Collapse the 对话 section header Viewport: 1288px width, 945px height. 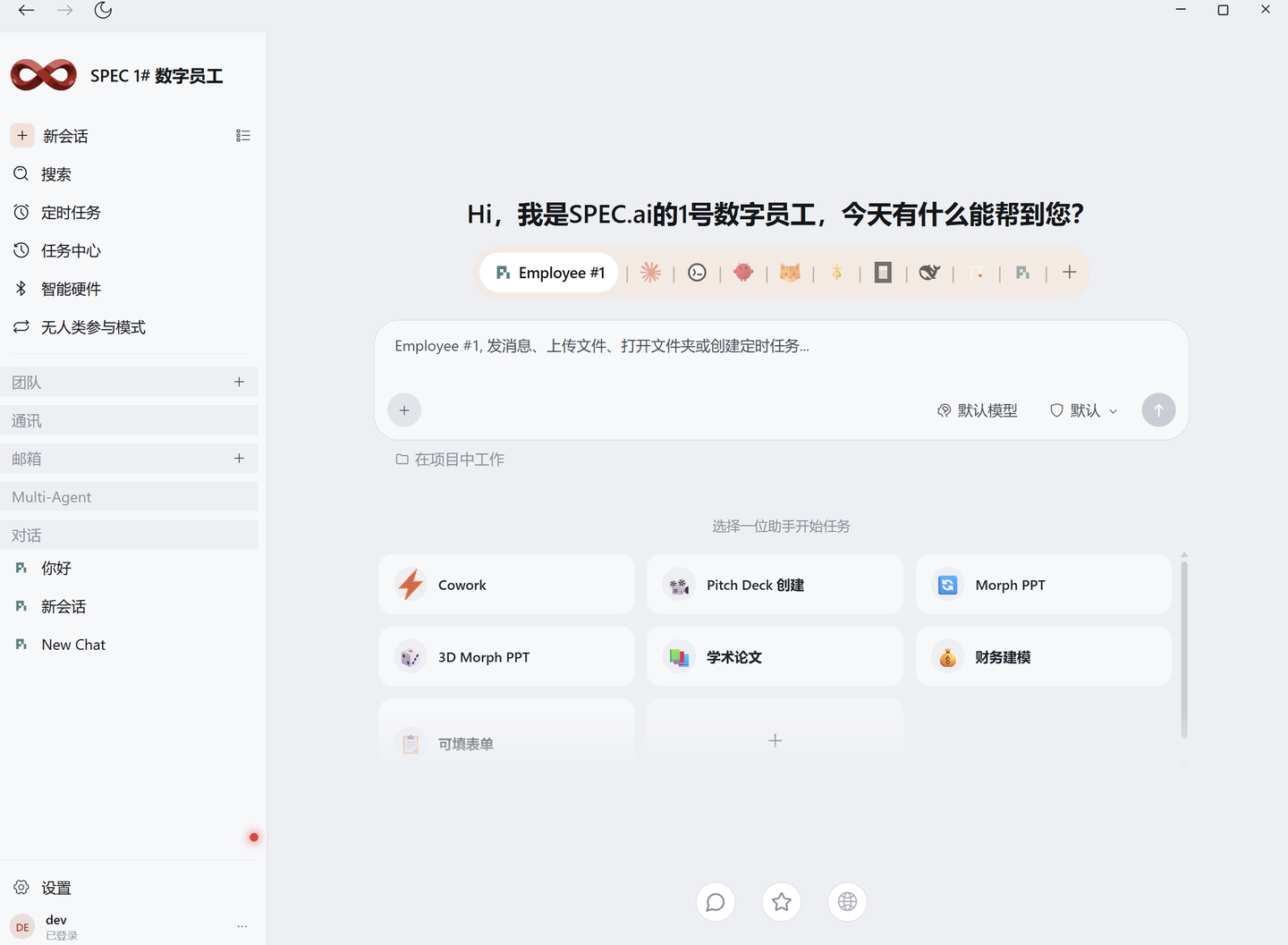pyautogui.click(x=129, y=535)
